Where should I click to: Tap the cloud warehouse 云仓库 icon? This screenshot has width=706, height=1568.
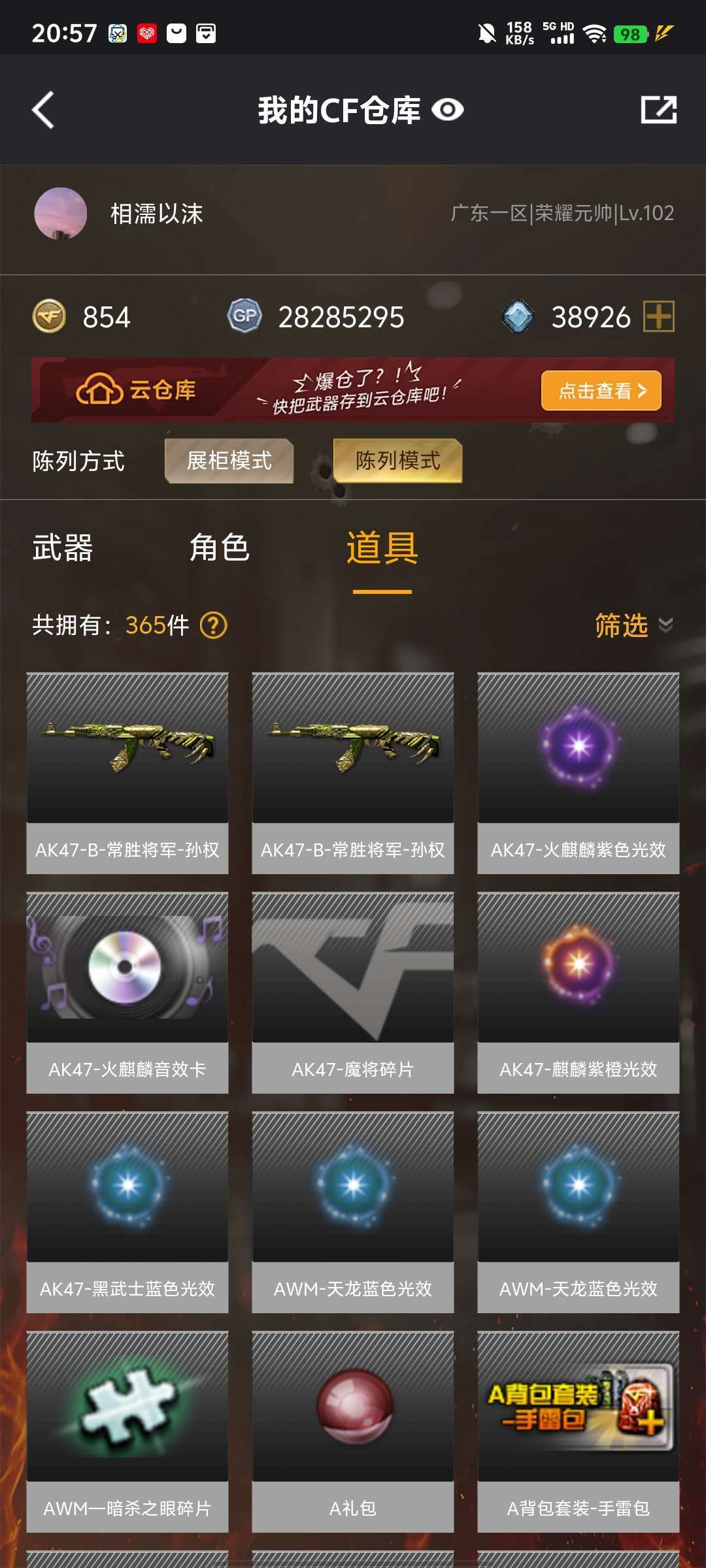(99, 390)
